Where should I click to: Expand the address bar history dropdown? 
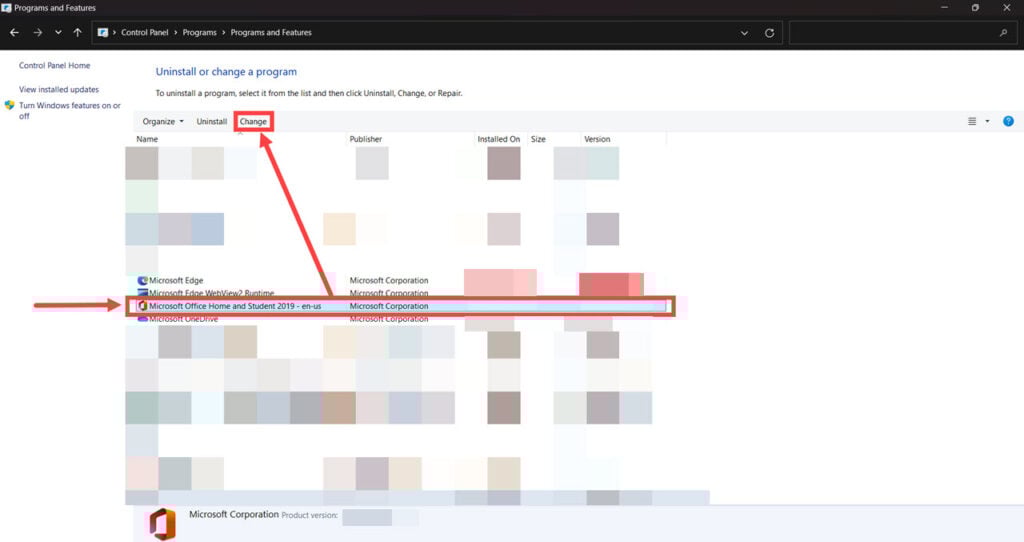[x=744, y=33]
